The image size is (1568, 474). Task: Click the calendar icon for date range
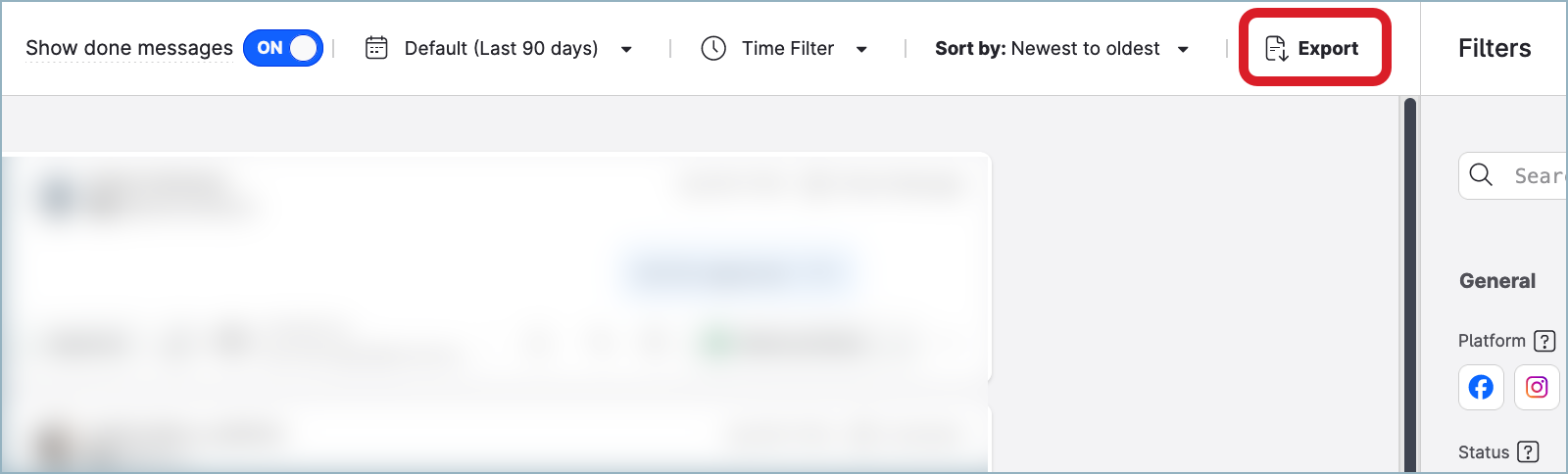(x=376, y=48)
